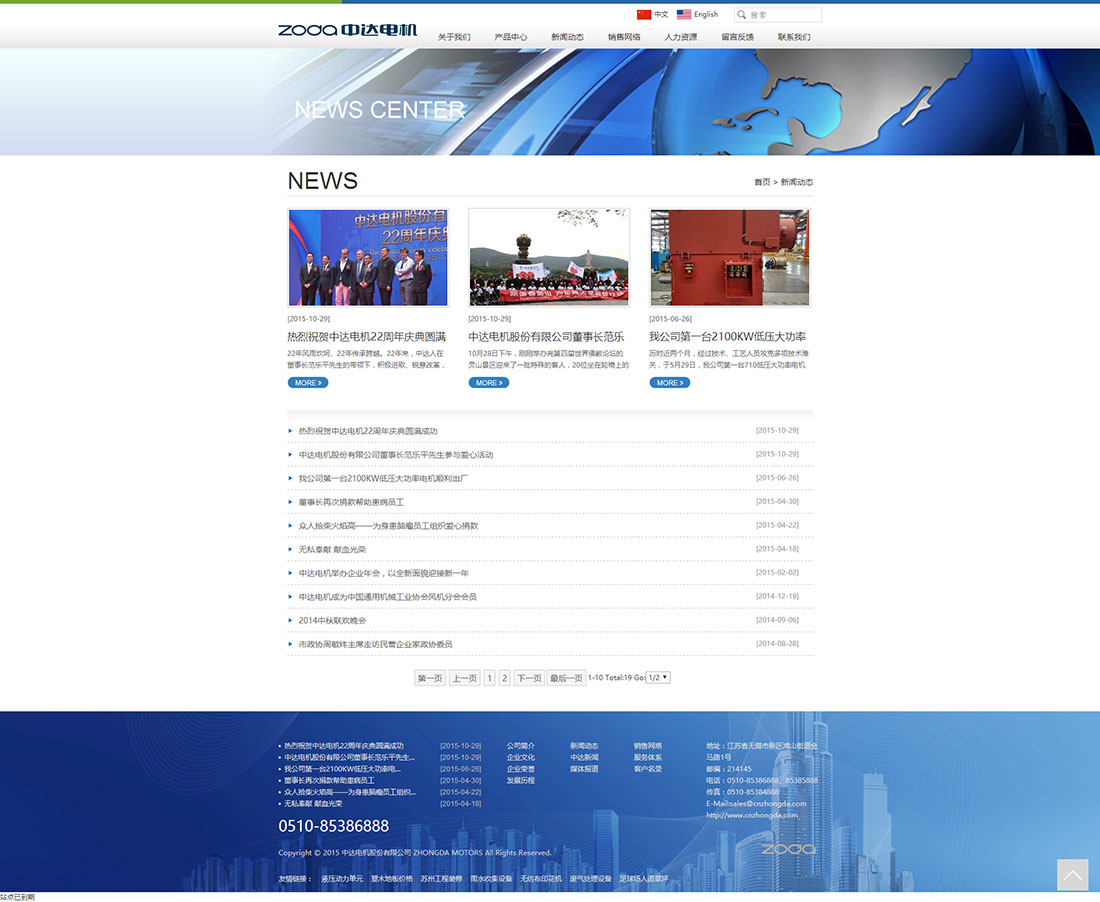Jump to page 2 in pagination

[x=505, y=678]
